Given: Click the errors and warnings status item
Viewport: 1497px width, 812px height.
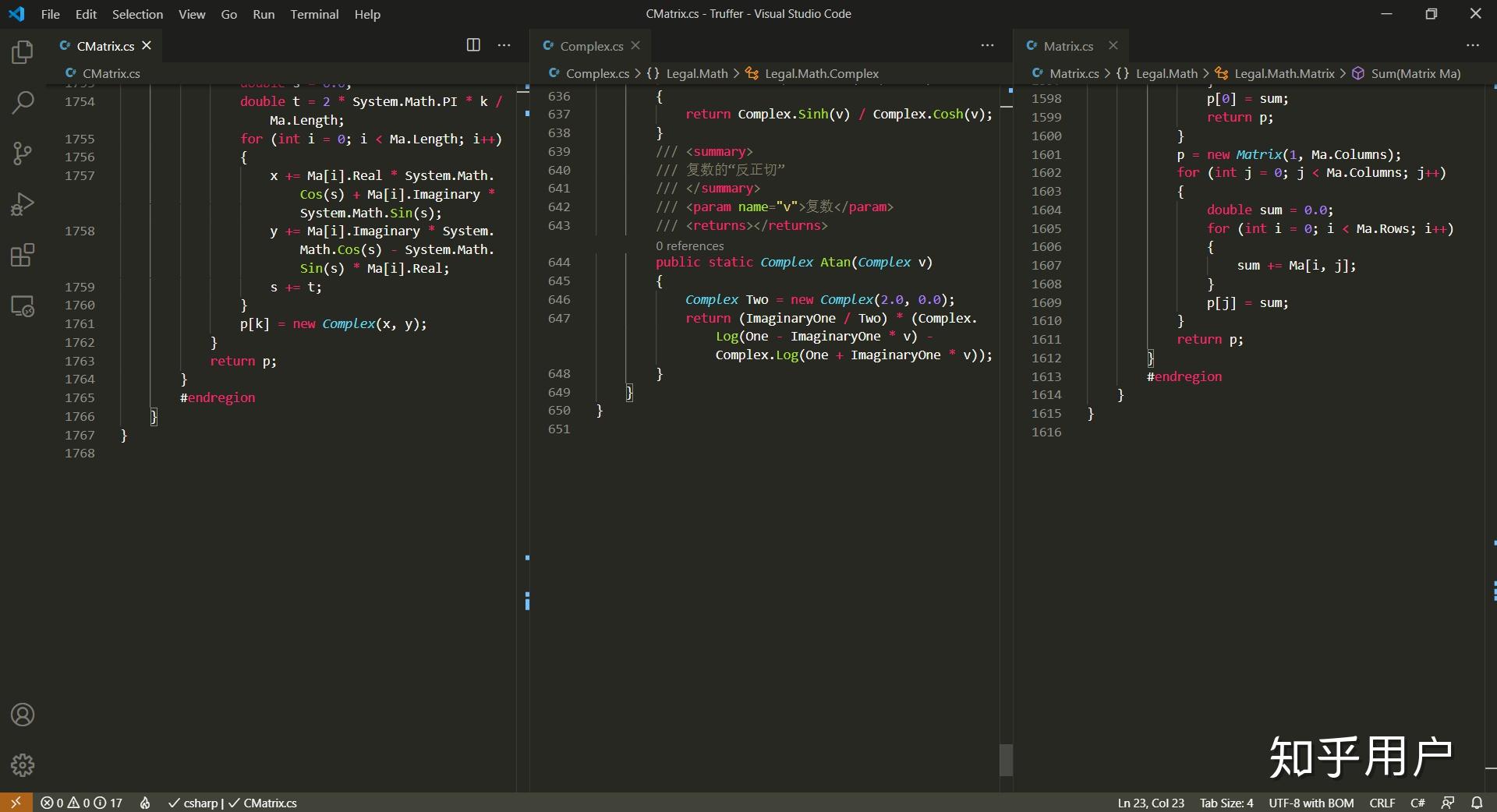Looking at the screenshot, I should [81, 803].
